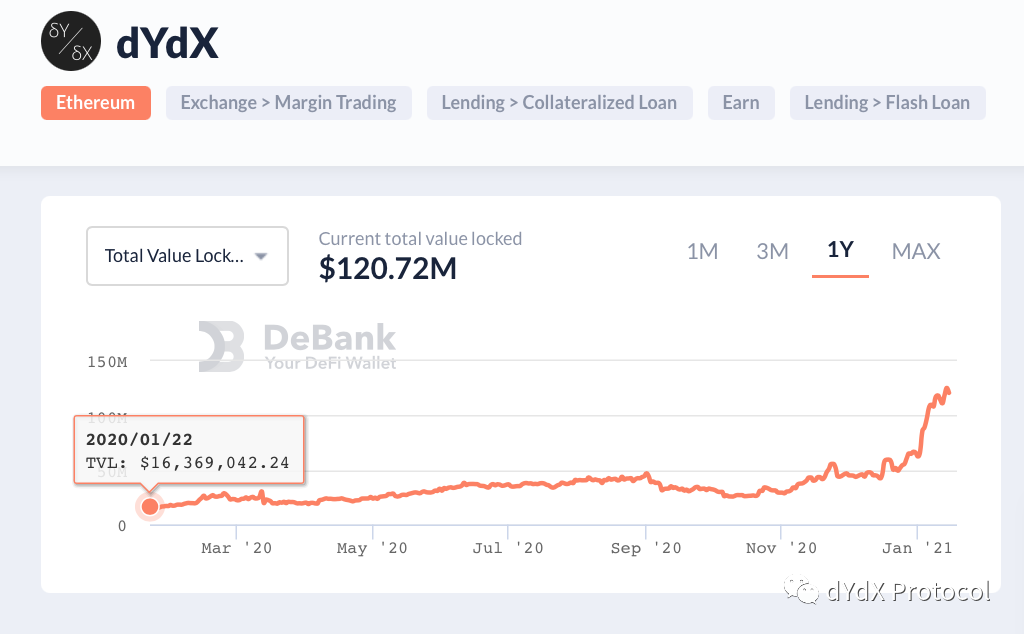Click the dYdX round logo icon
This screenshot has height=634, width=1024.
pos(71,40)
